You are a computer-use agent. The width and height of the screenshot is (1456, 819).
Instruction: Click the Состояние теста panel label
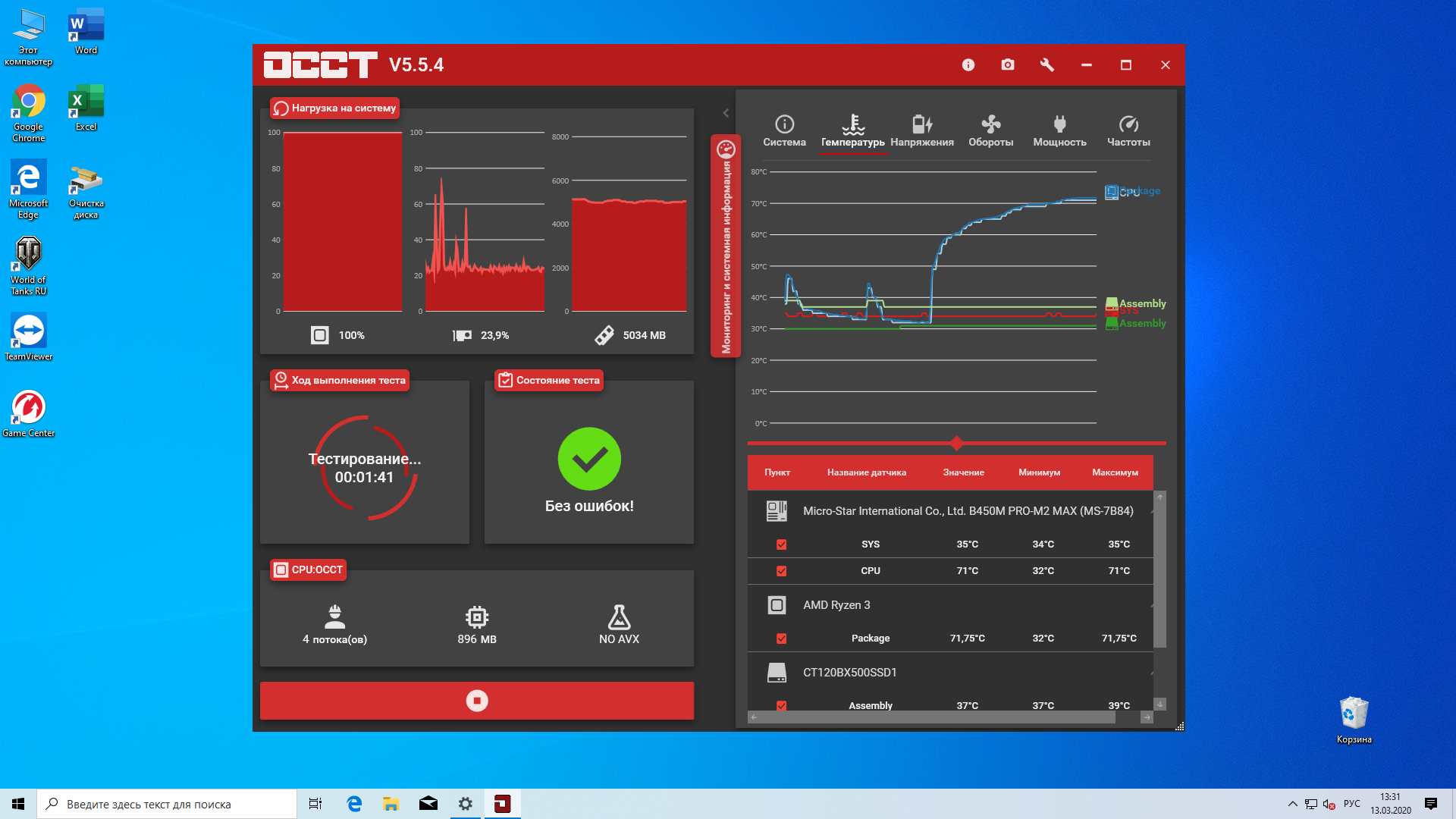tap(549, 381)
